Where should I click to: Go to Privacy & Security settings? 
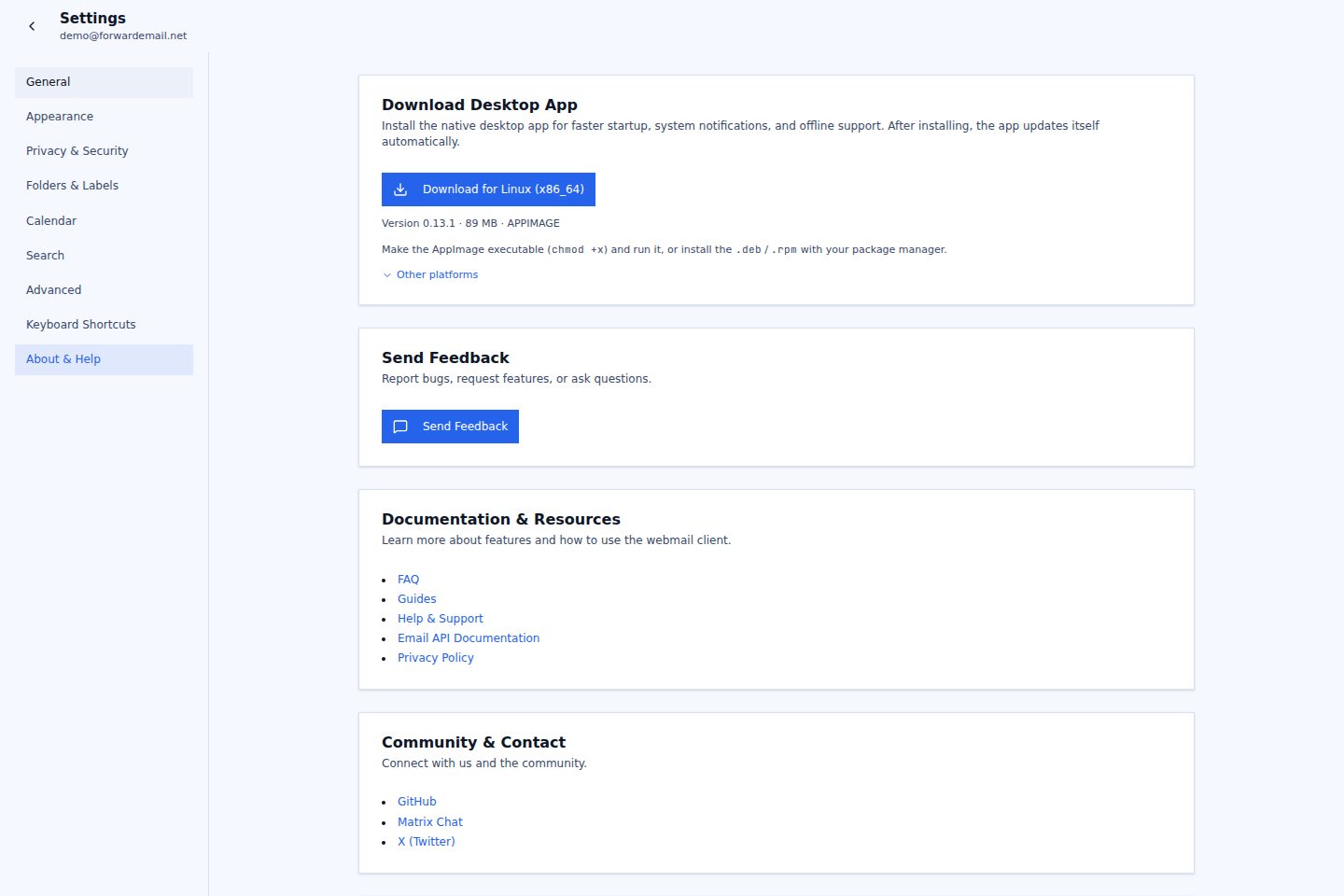coord(104,151)
